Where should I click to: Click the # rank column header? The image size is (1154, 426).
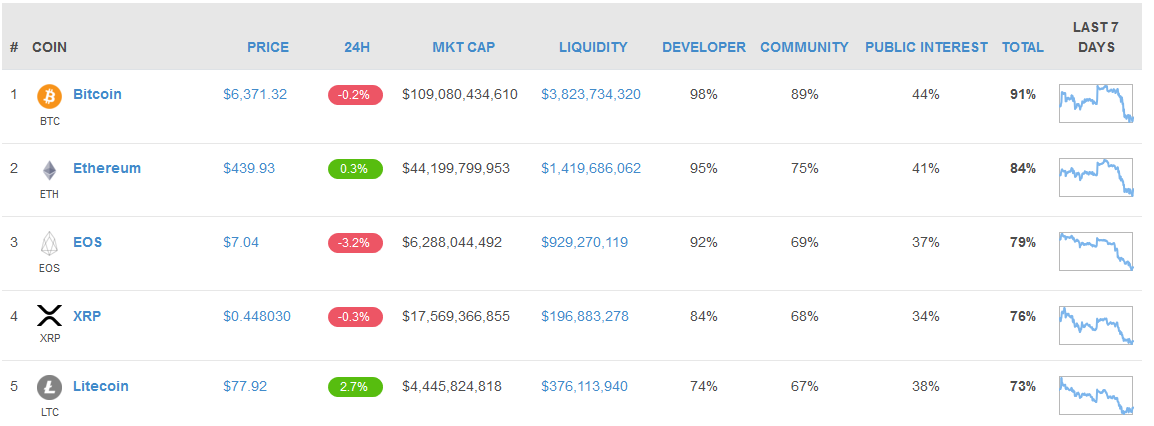point(14,47)
